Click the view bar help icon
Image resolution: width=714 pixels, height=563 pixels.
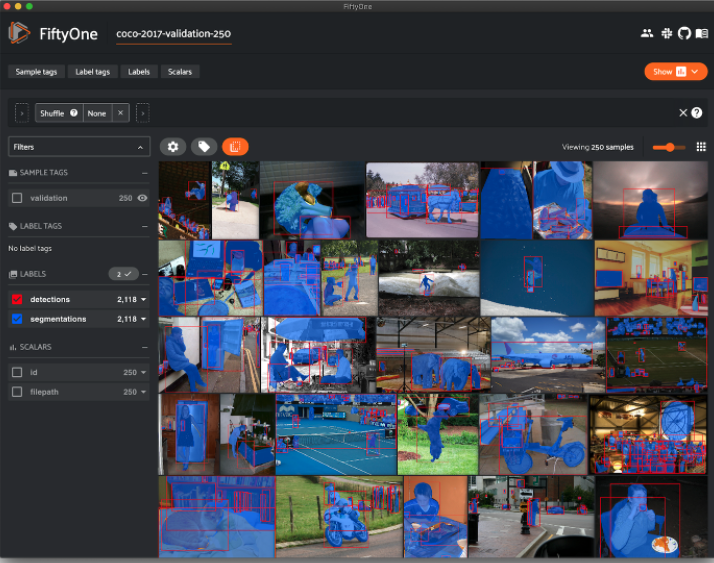(697, 113)
